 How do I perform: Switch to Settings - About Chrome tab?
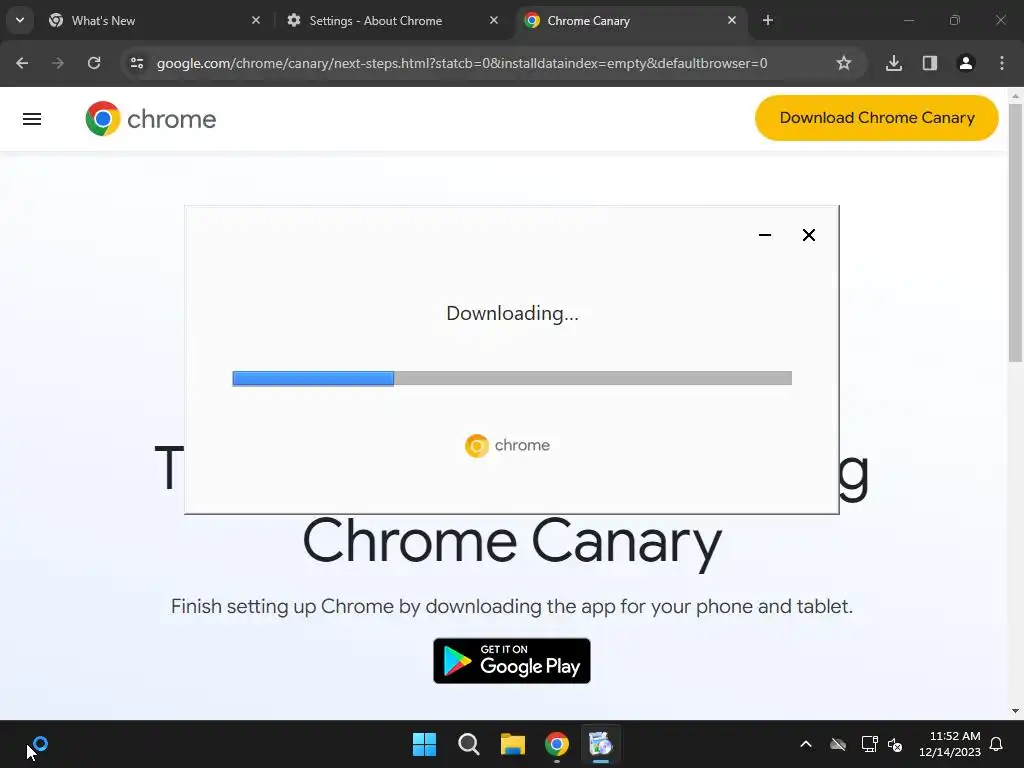coord(392,20)
